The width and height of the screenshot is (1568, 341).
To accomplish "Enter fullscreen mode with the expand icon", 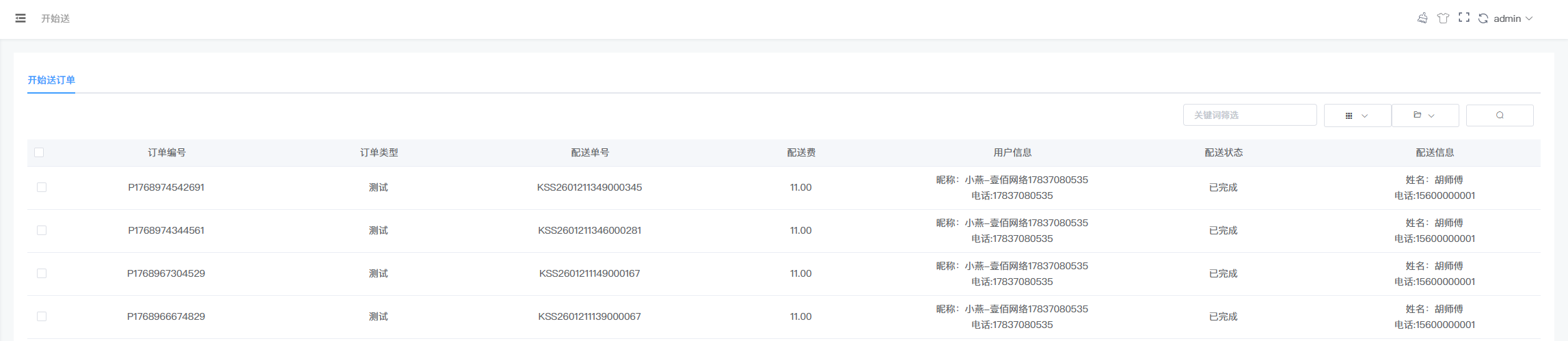I will click(1463, 18).
